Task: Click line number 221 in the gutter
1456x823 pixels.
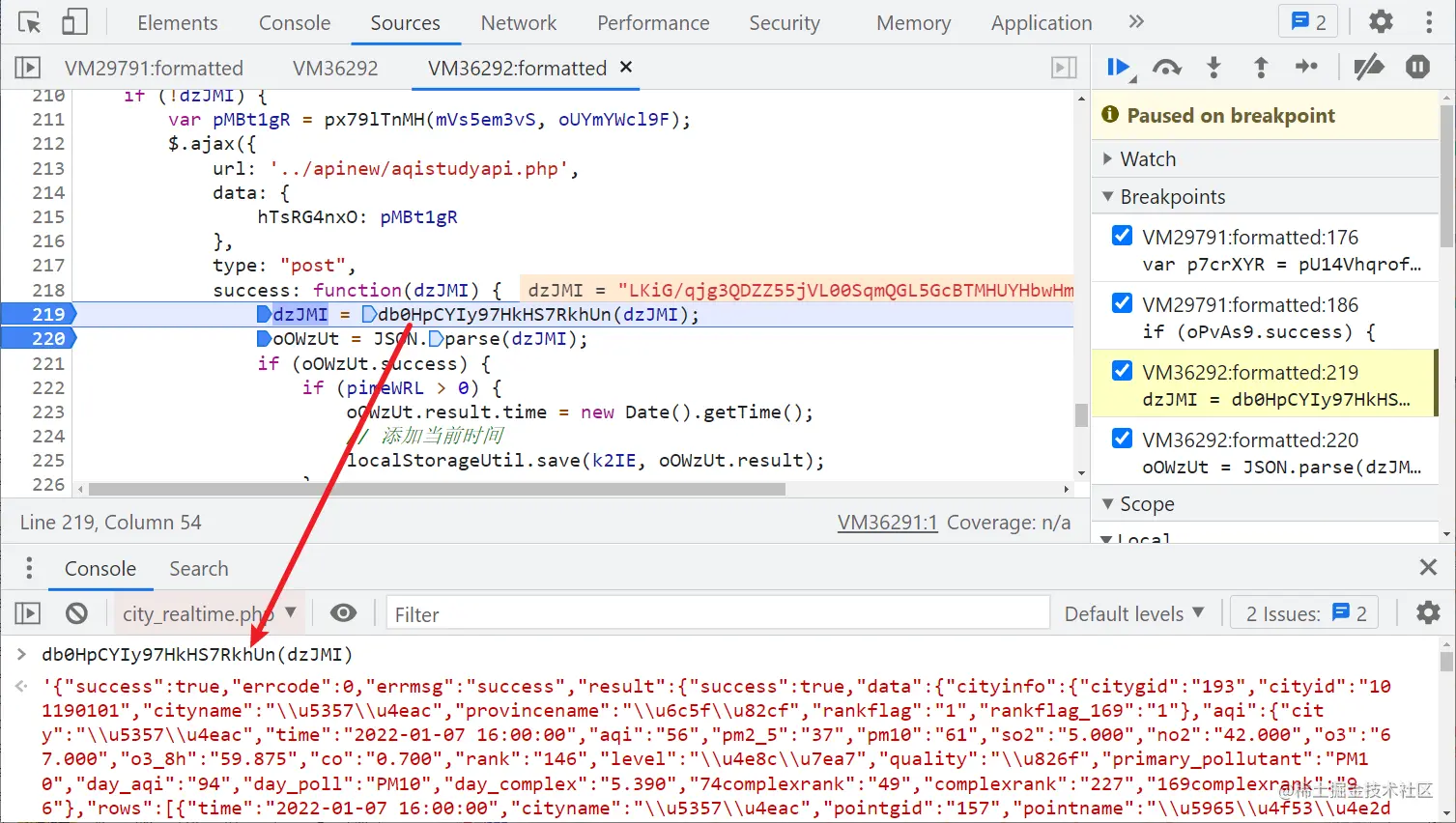Action: point(48,363)
